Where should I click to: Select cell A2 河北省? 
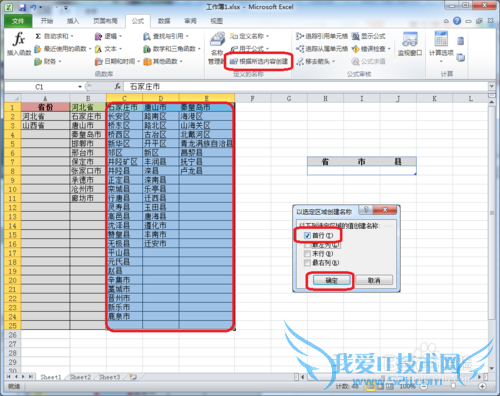click(x=45, y=116)
